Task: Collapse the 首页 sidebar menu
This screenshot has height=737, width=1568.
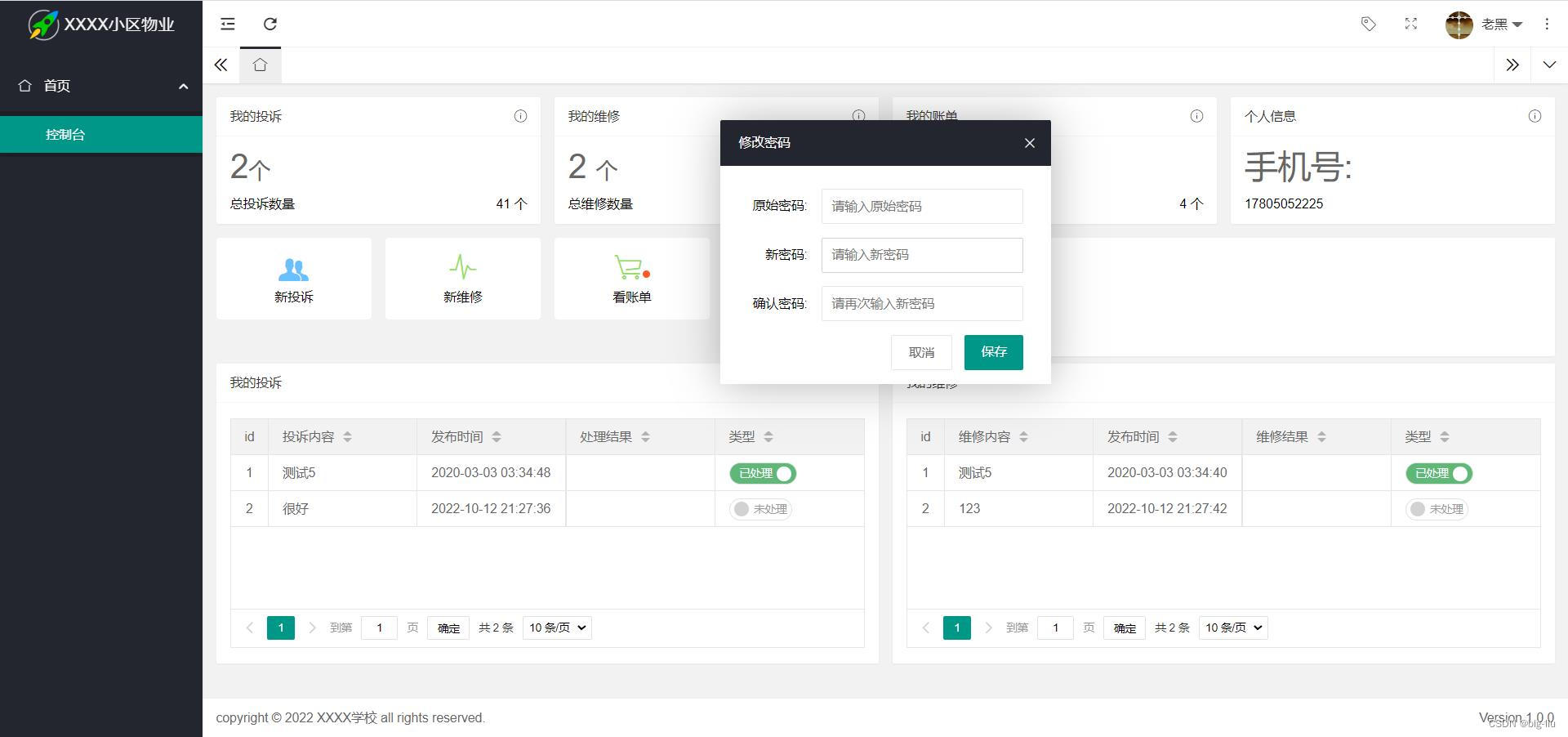Action: tap(101, 86)
